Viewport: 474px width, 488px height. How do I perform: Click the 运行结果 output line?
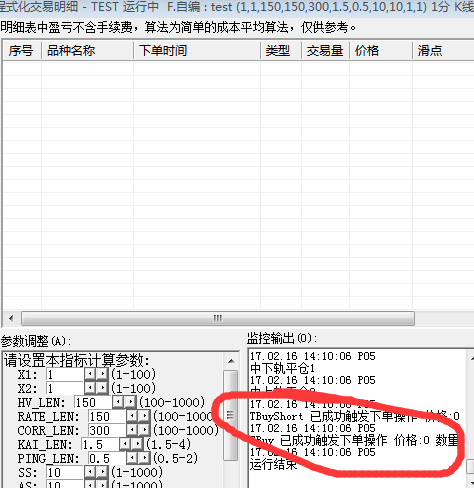coord(273,464)
